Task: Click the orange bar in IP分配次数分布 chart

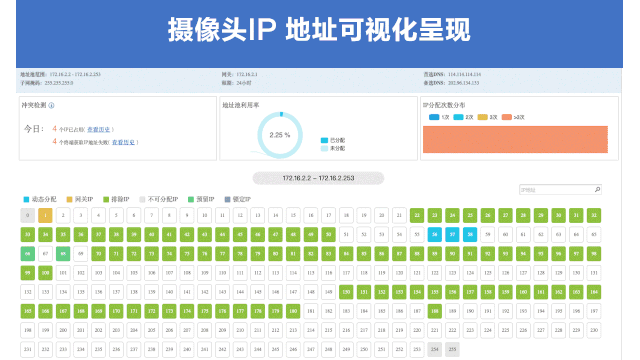Action: coord(515,140)
